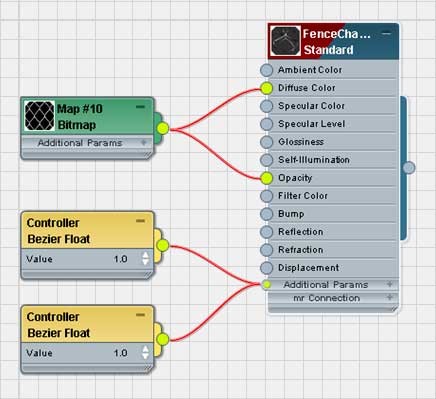Collapse the FenceChain Standard material node
The image size is (436, 399).
click(x=386, y=33)
